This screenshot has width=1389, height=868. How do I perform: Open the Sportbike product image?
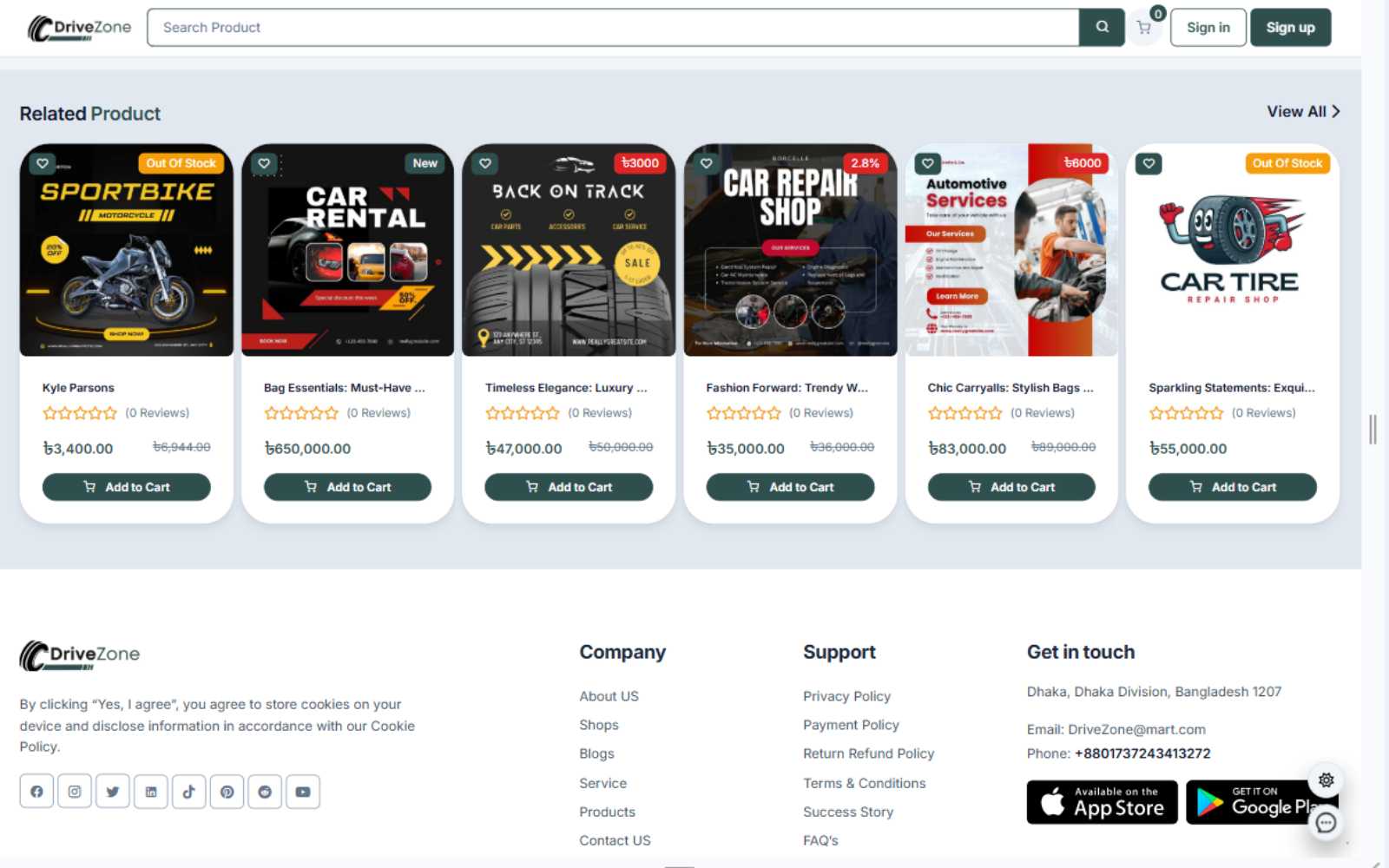point(127,250)
